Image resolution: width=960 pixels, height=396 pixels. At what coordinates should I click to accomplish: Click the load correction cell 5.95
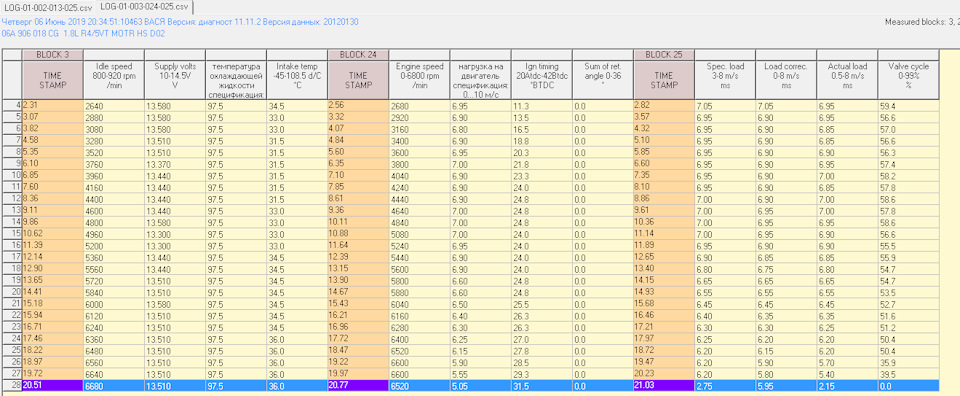tap(786, 385)
